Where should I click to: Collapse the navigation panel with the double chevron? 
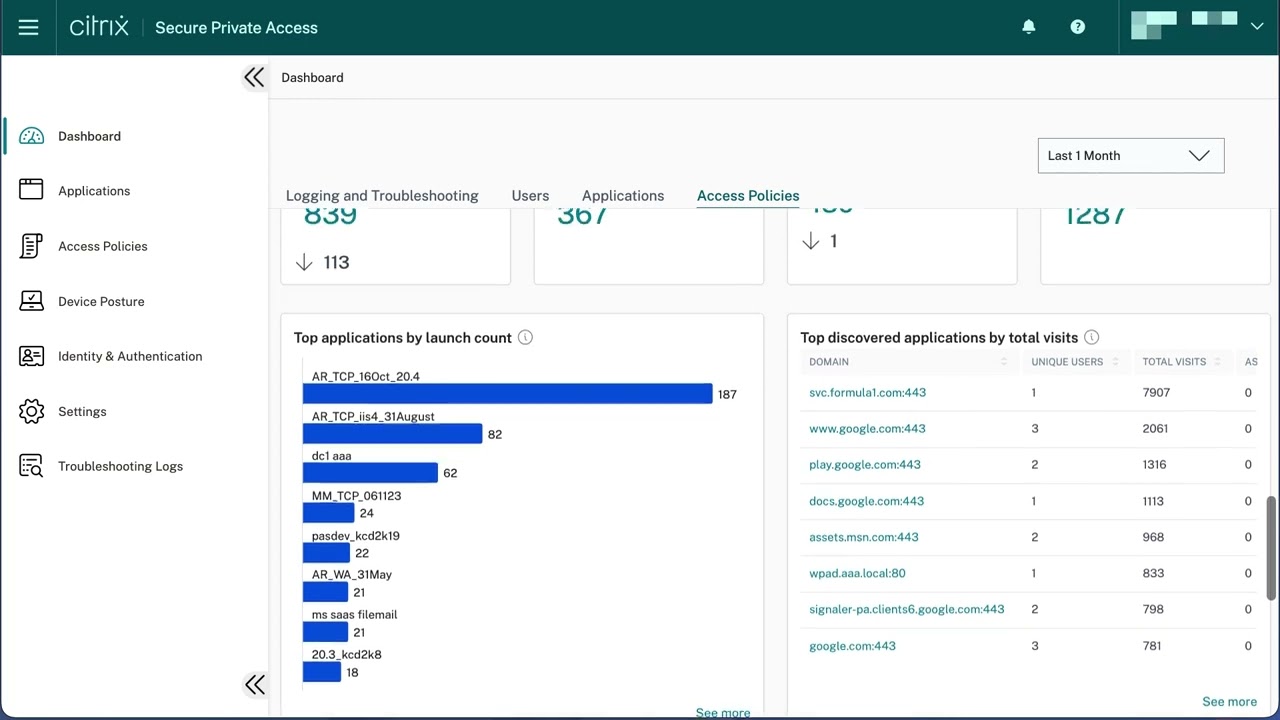[x=254, y=77]
